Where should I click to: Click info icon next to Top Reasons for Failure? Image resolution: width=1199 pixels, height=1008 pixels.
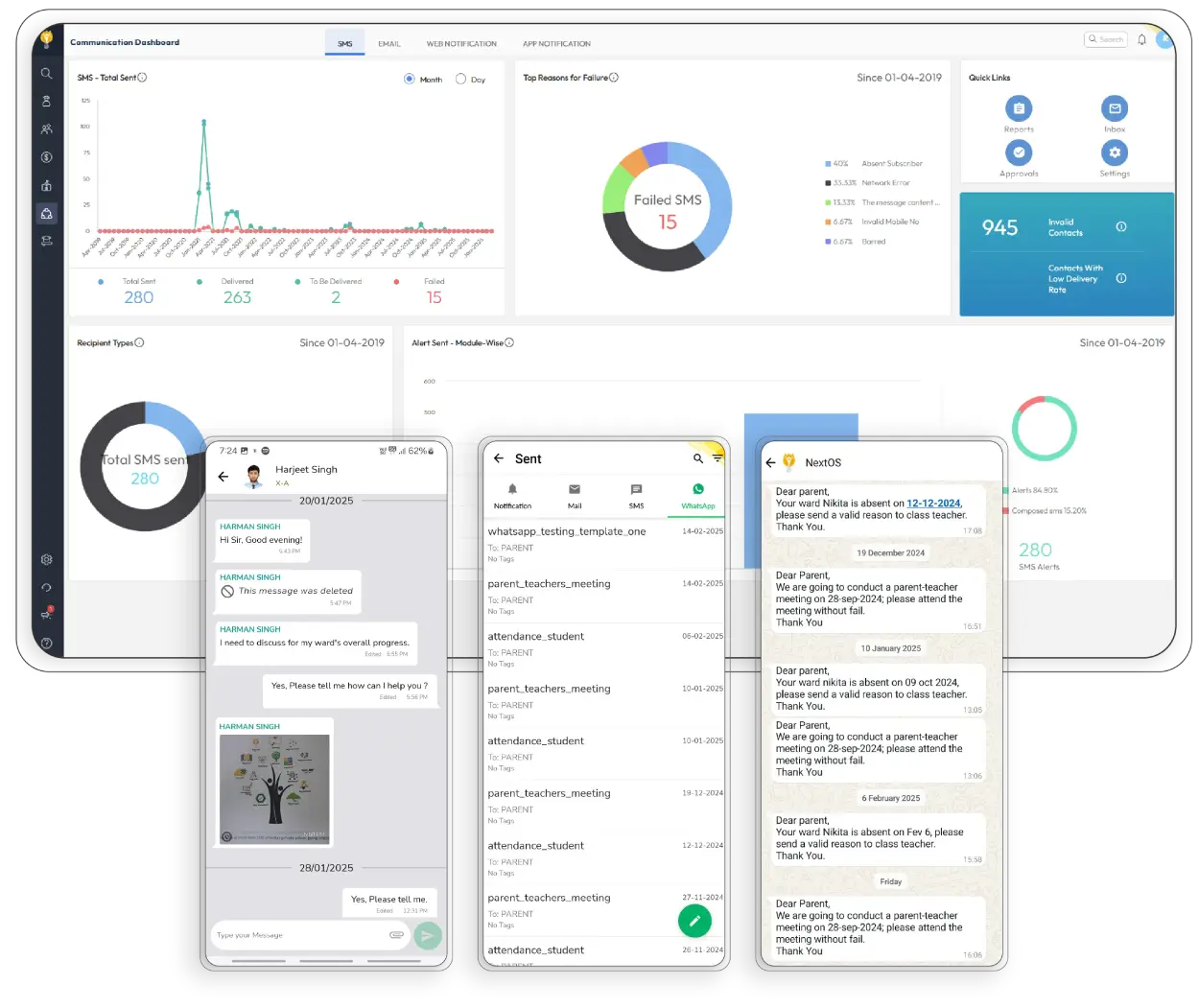tap(614, 78)
